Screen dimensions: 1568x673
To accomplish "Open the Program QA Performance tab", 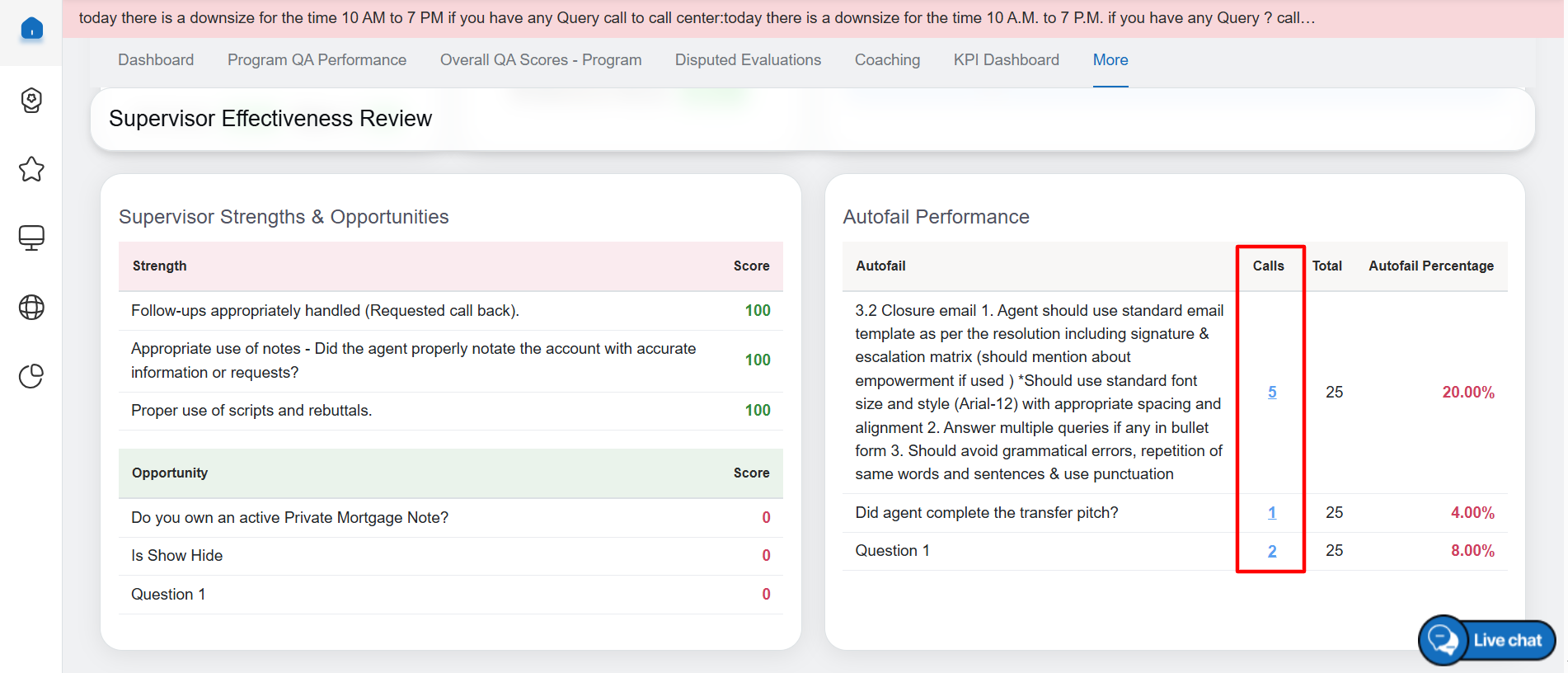I will click(x=317, y=60).
